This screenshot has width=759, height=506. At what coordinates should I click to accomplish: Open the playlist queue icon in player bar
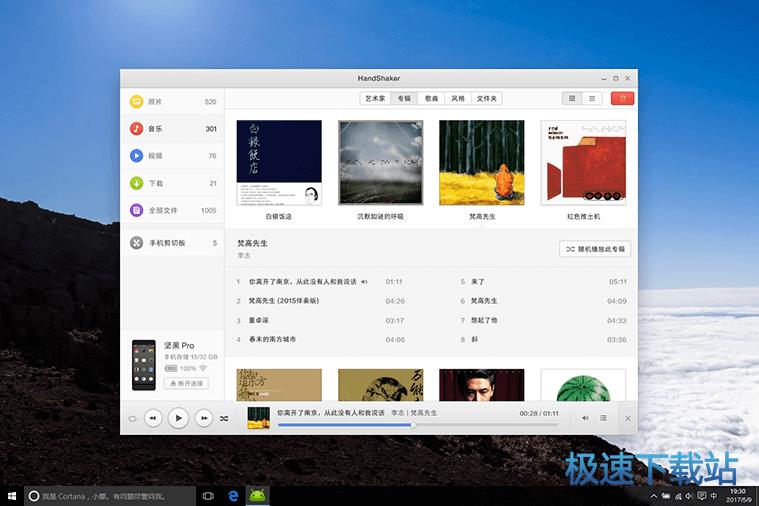(x=603, y=418)
